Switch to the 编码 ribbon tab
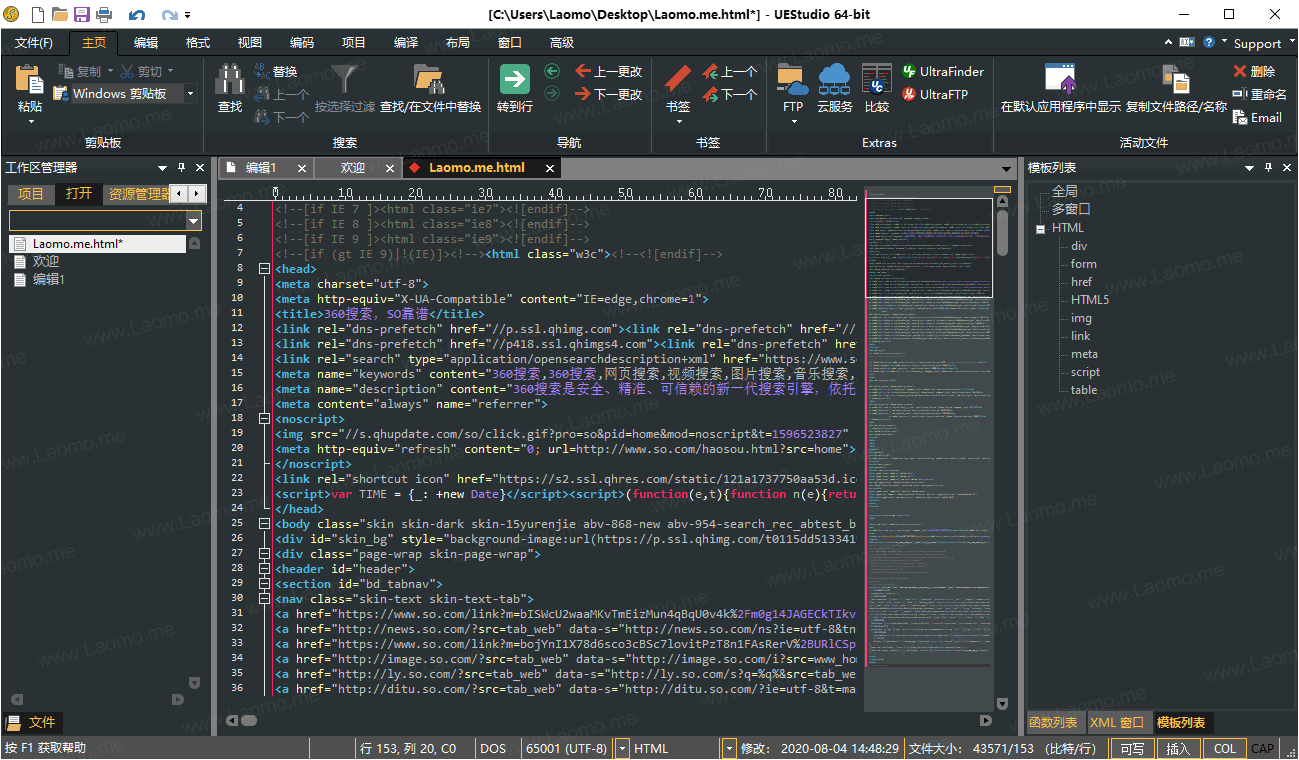This screenshot has width=1299, height=760. pos(302,42)
